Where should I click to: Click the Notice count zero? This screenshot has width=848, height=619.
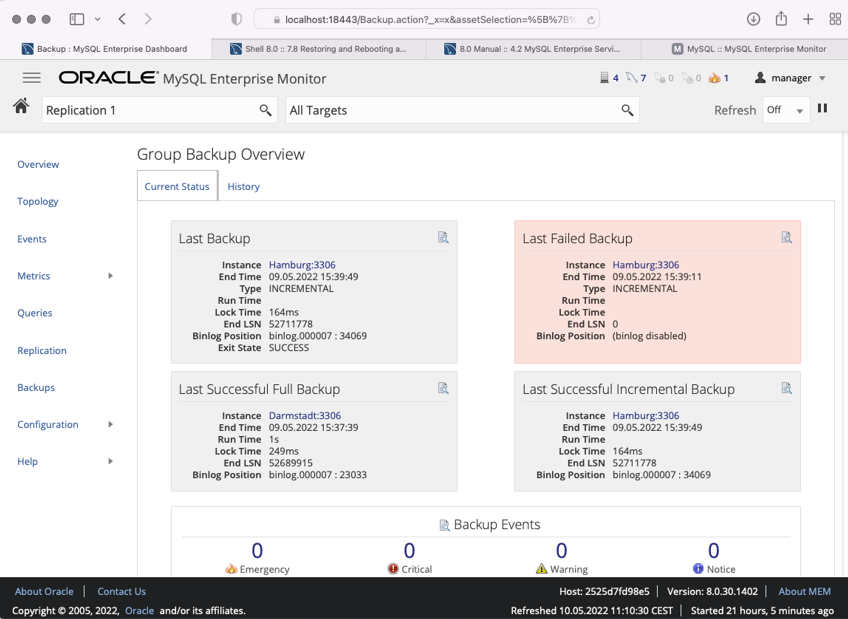(714, 551)
